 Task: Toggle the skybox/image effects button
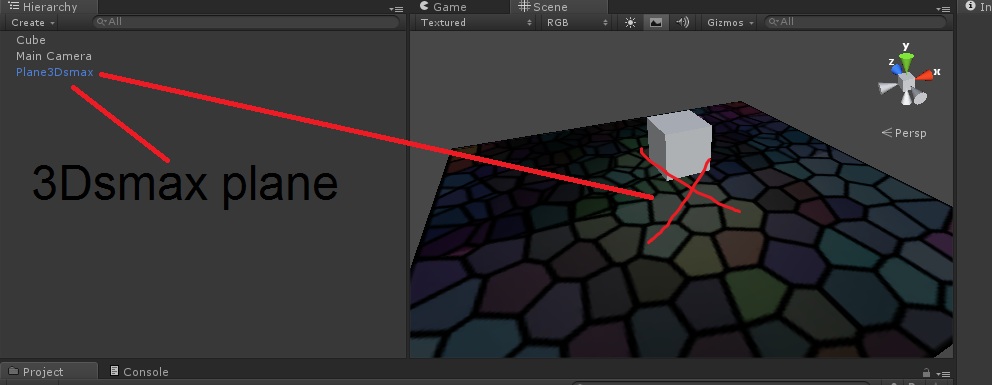click(x=655, y=22)
